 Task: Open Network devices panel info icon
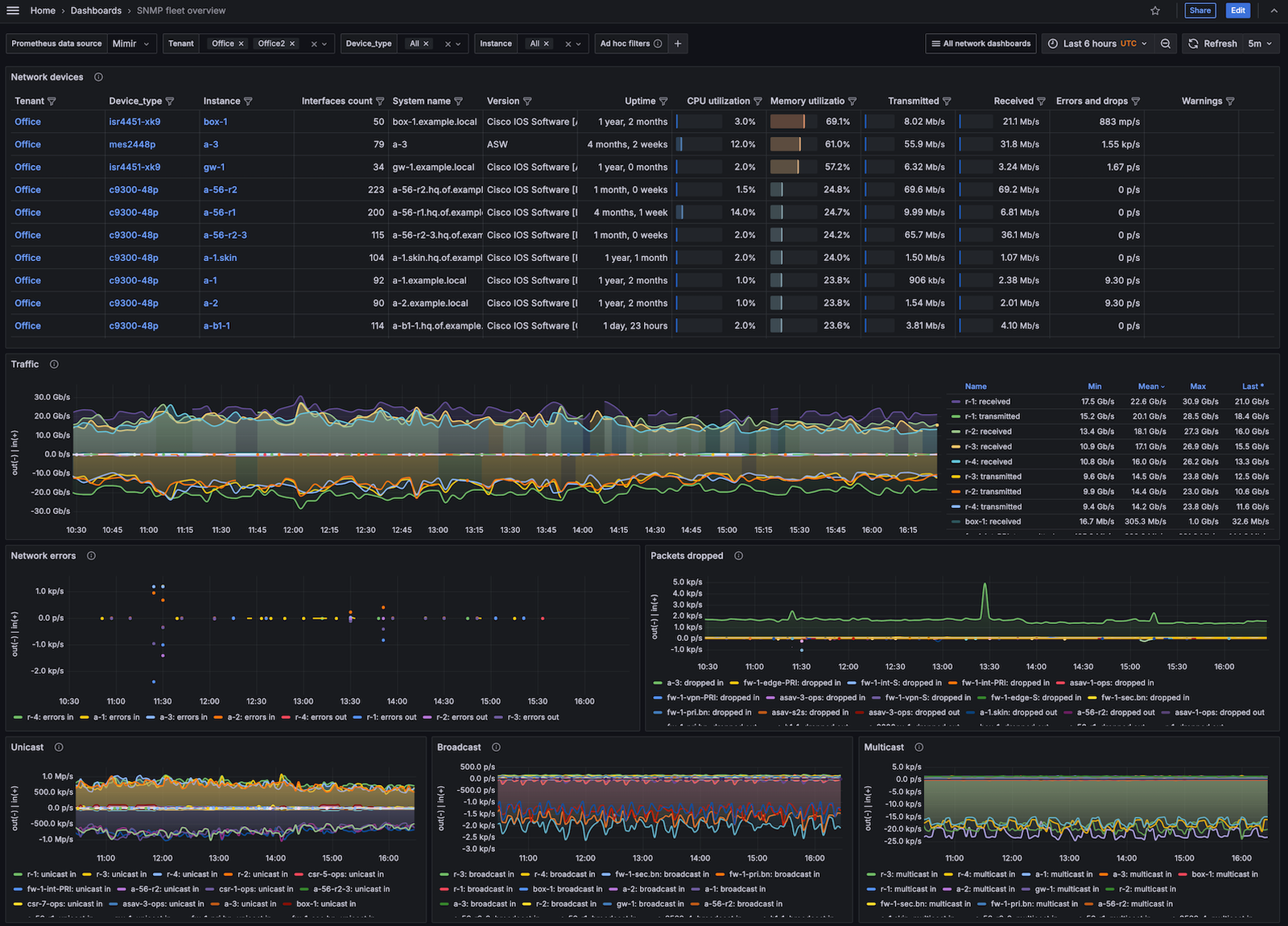click(x=98, y=77)
